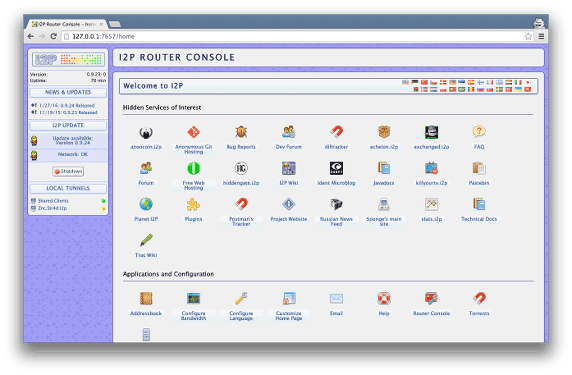The image size is (572, 375).
Task: Open the Planet I2P globe icon
Action: [146, 204]
